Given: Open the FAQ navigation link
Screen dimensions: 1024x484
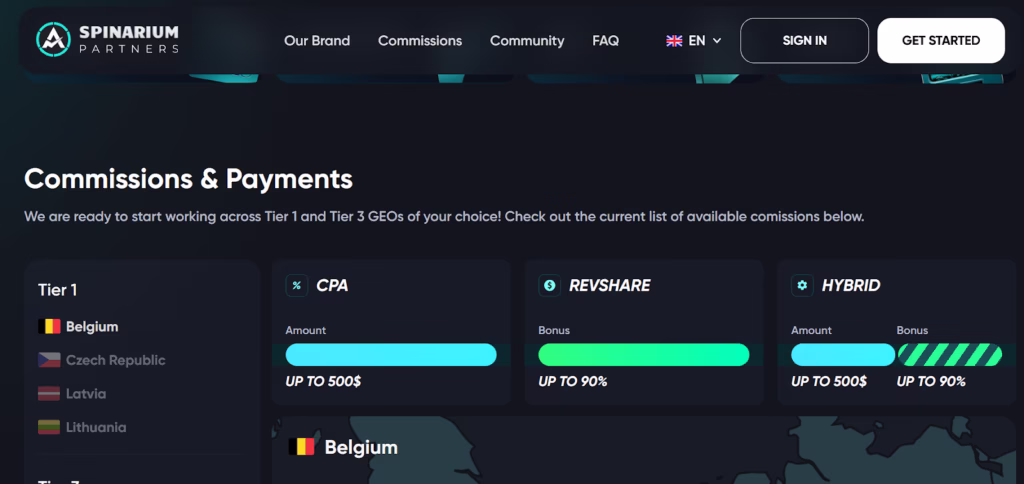Looking at the screenshot, I should (605, 41).
